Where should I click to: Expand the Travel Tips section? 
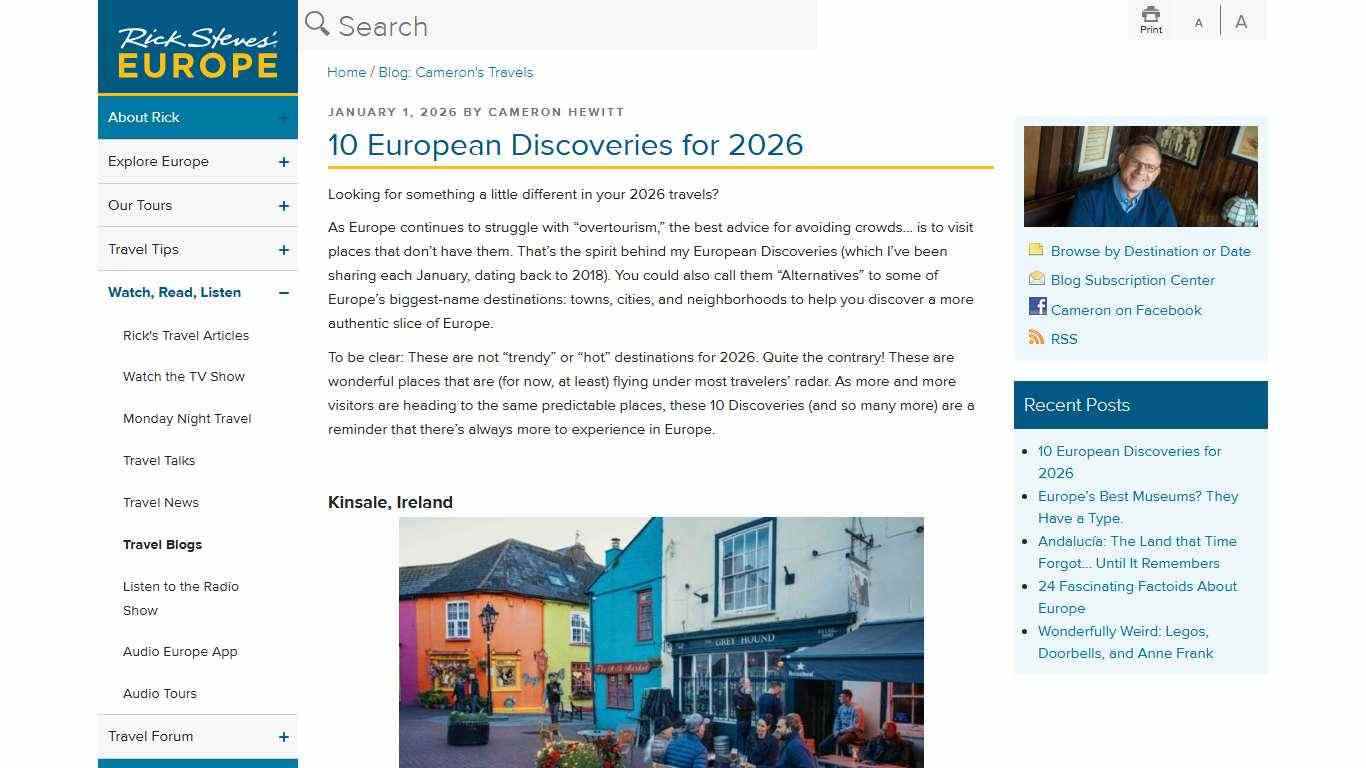[283, 249]
